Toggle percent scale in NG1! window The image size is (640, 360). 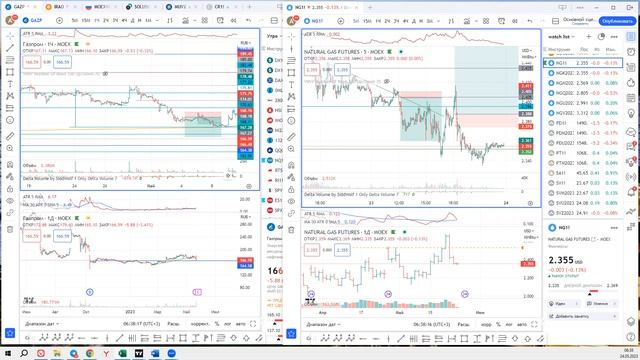coord(498,324)
